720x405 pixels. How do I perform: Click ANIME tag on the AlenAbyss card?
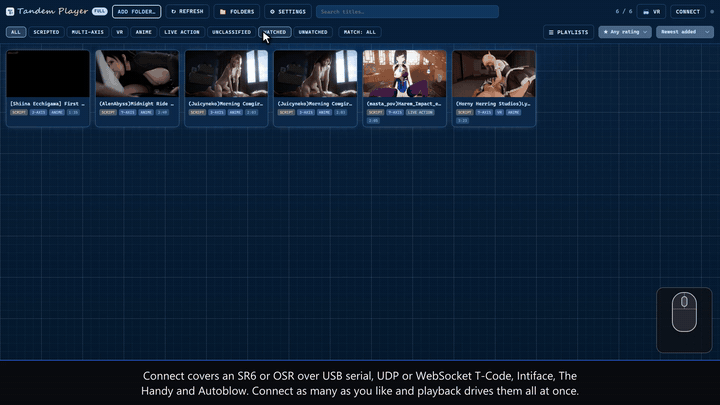tap(146, 112)
